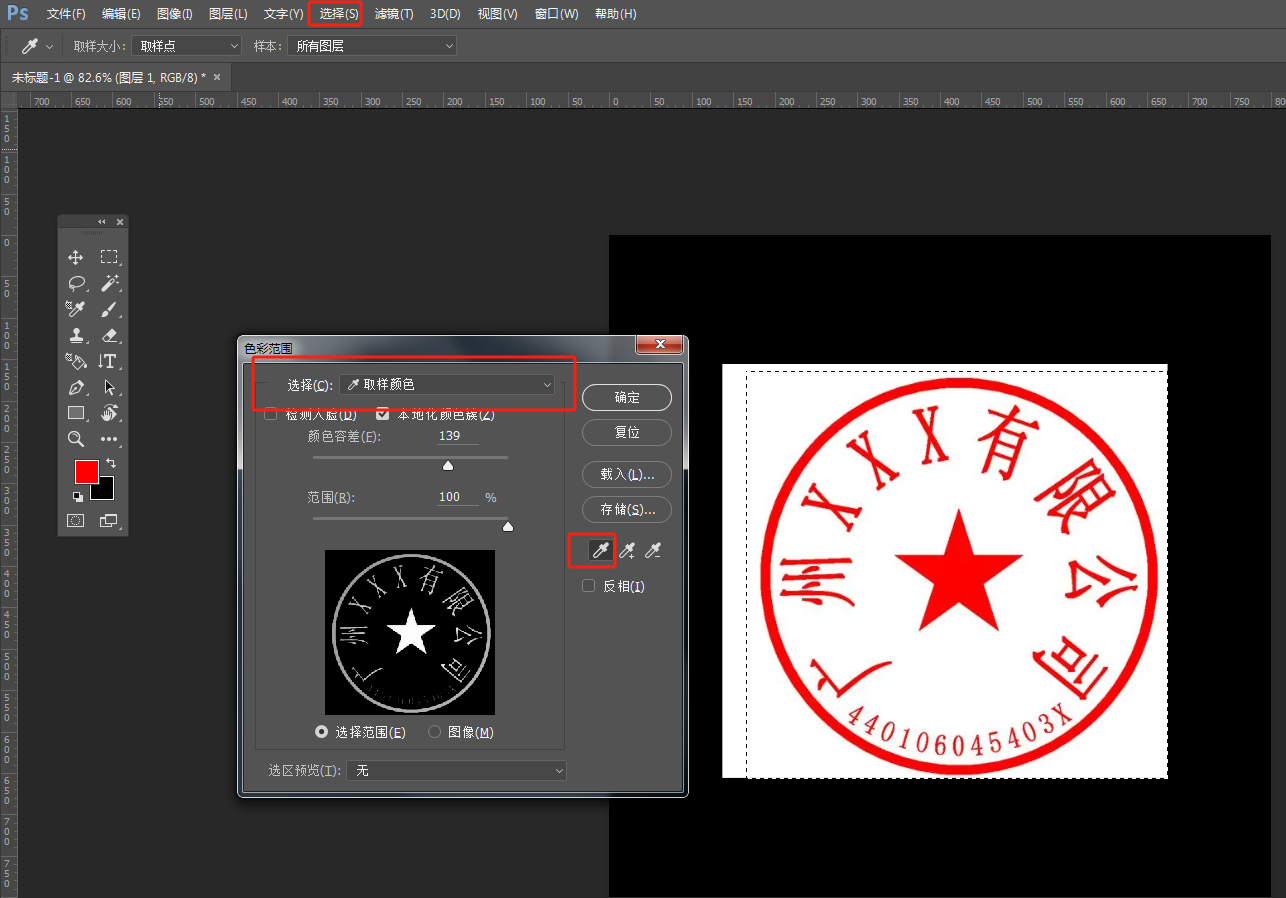
Task: Click the red foreground color swatch
Action: [86, 472]
